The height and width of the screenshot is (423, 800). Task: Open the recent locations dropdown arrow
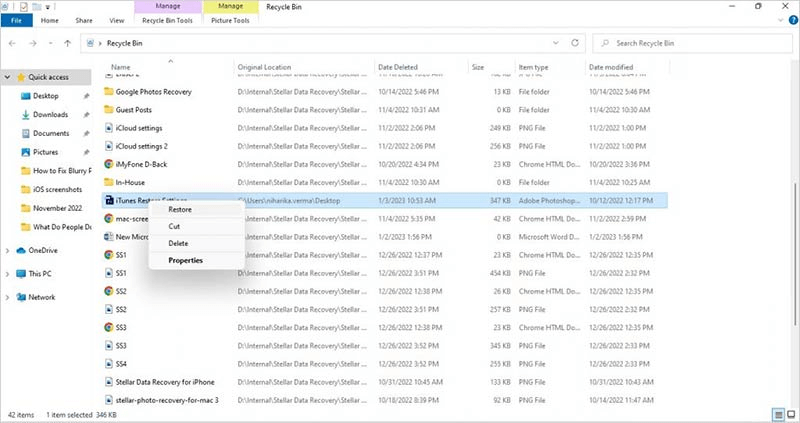click(x=50, y=43)
